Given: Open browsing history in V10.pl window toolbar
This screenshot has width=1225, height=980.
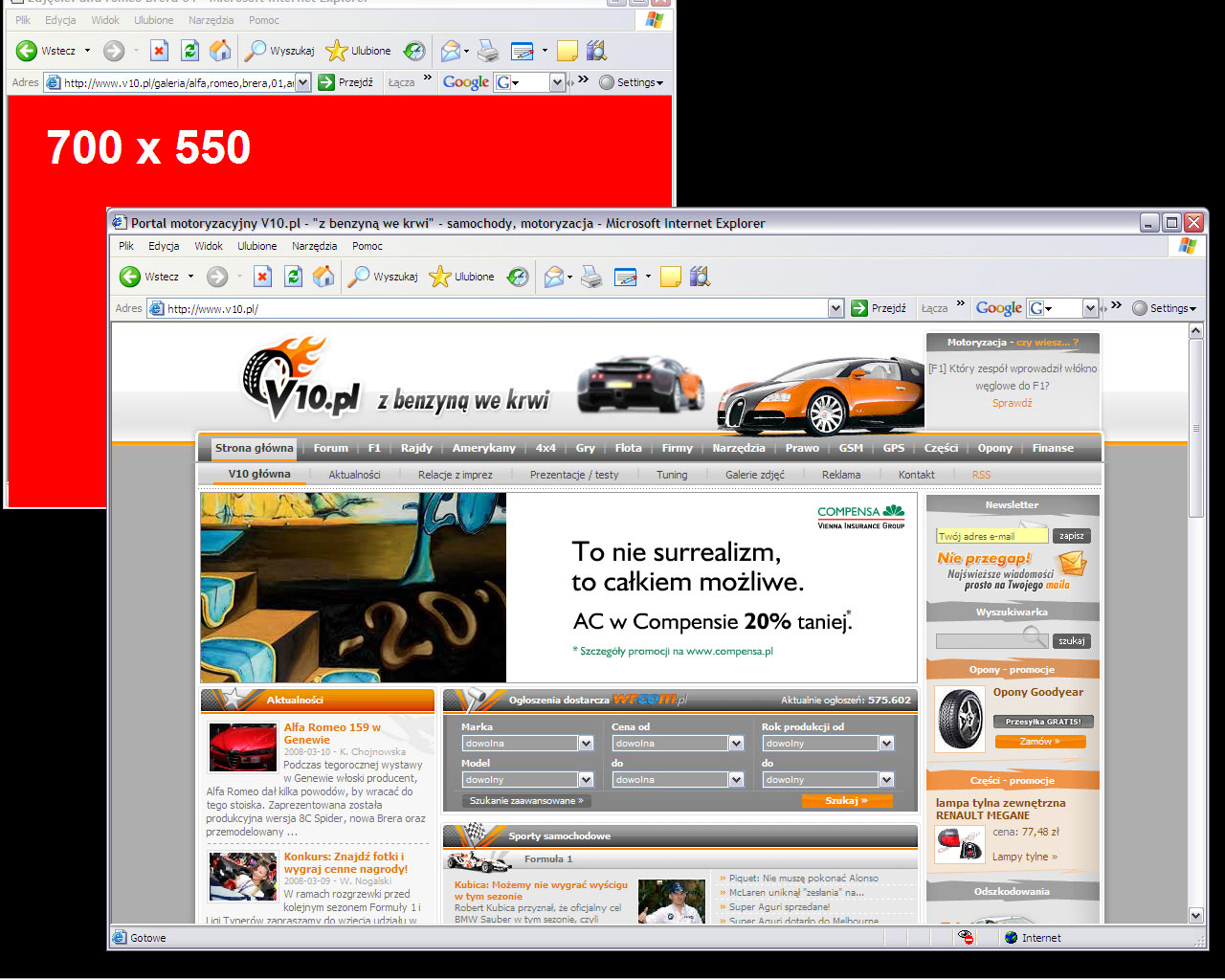Looking at the screenshot, I should pos(518,277).
